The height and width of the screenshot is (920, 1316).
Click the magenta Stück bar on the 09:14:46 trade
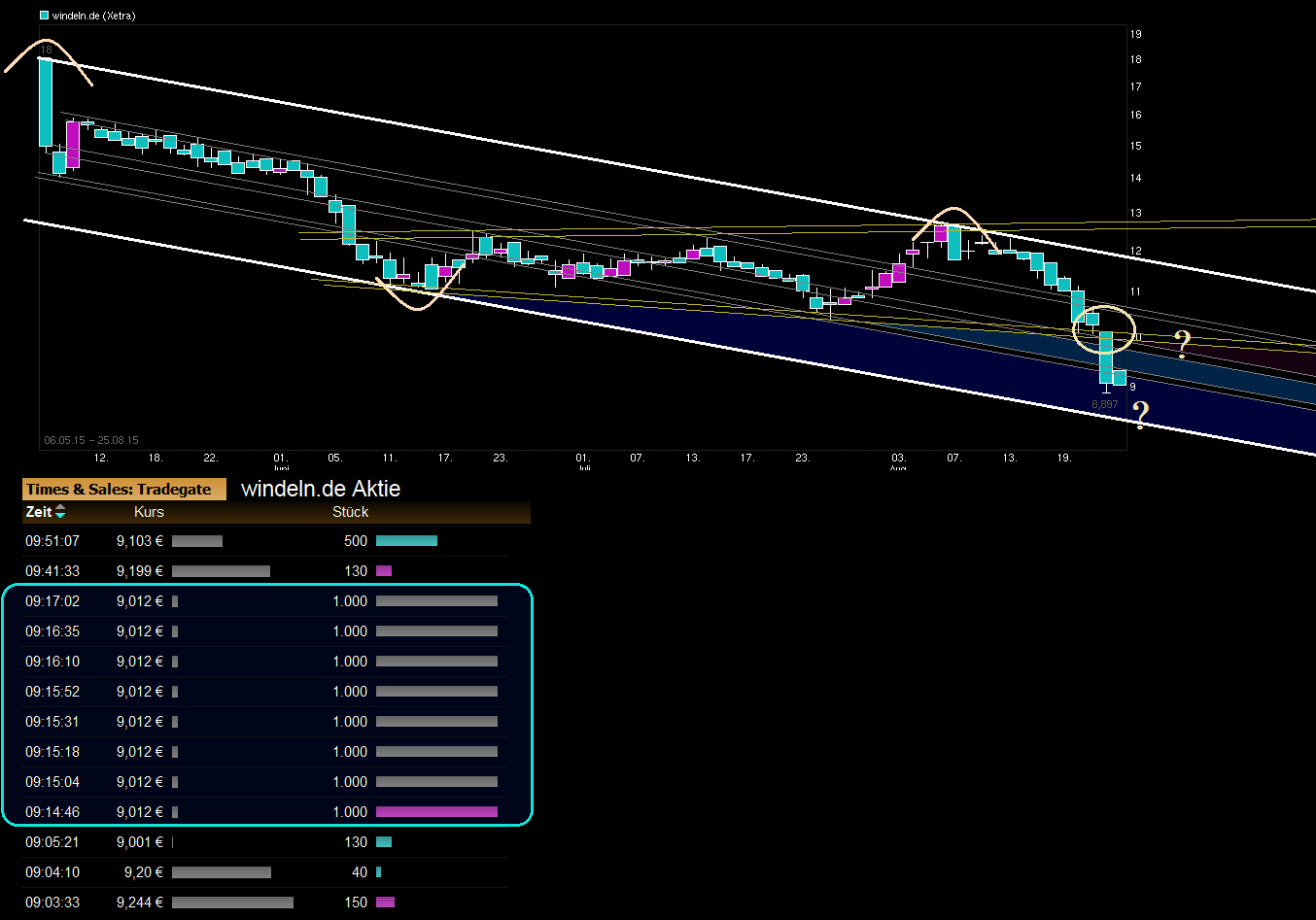pyautogui.click(x=436, y=811)
